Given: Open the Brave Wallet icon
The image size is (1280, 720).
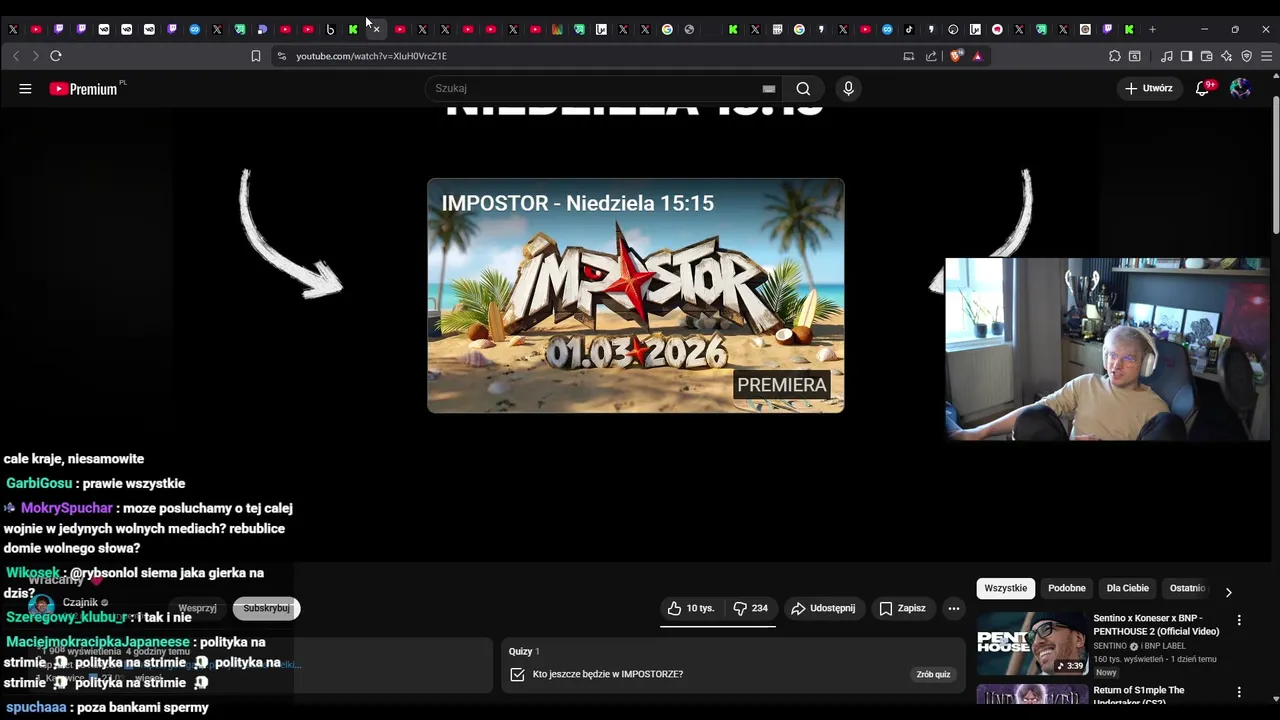Looking at the screenshot, I should tap(1206, 56).
